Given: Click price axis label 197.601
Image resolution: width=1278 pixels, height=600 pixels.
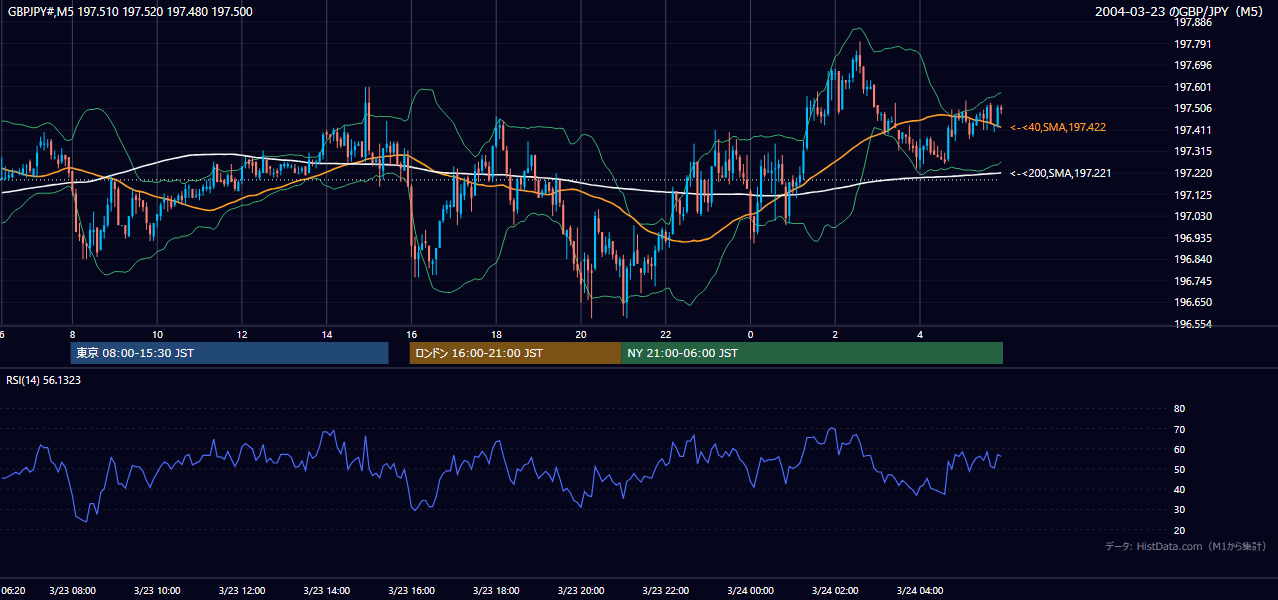Looking at the screenshot, I should (1193, 87).
